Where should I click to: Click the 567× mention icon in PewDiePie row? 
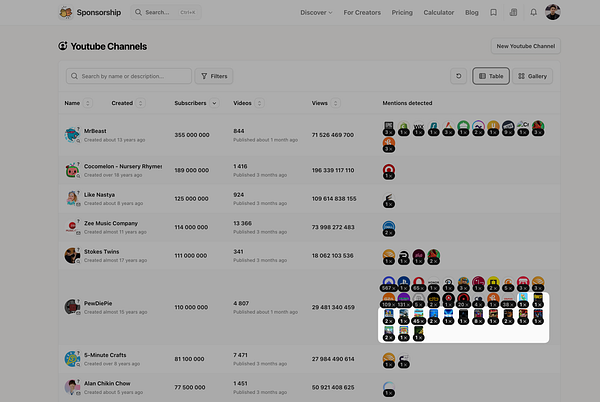pyautogui.click(x=389, y=284)
